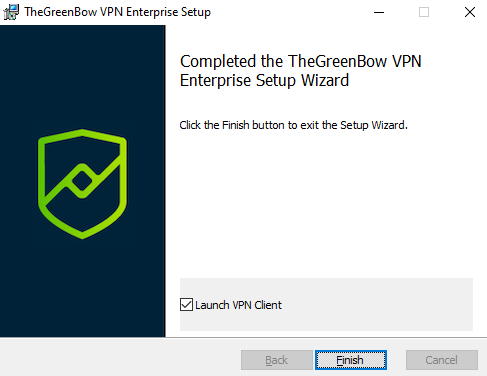Screen dimensions: 487x376
Task: Close the setup window with the X icon
Action: (x=470, y=12)
